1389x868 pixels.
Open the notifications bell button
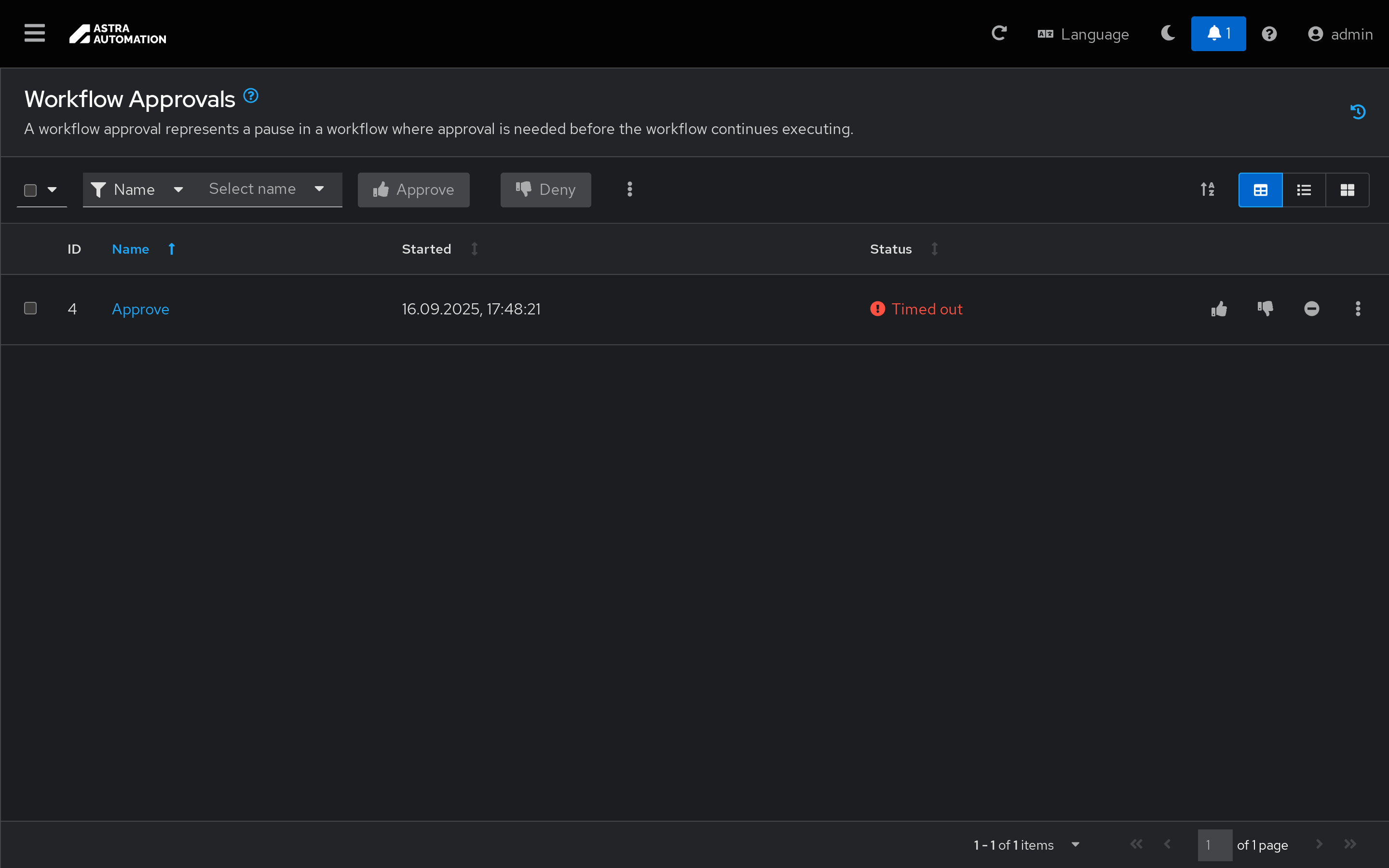tap(1218, 33)
